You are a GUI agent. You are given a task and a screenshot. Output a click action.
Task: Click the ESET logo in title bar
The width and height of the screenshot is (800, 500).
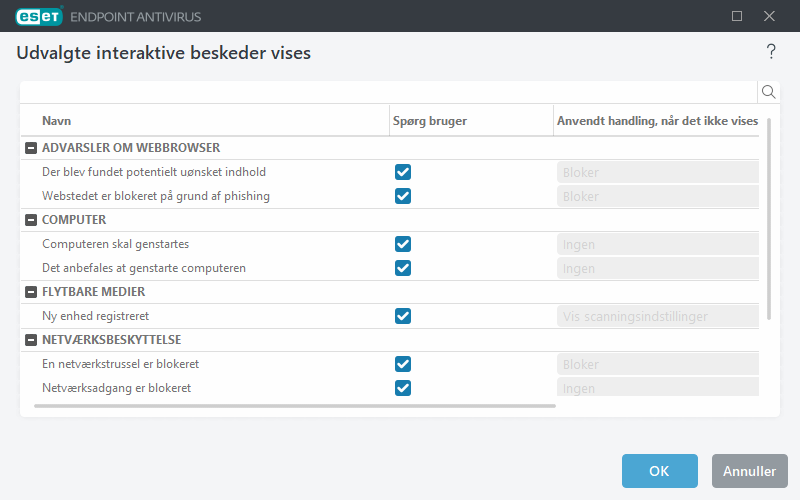[x=39, y=16]
